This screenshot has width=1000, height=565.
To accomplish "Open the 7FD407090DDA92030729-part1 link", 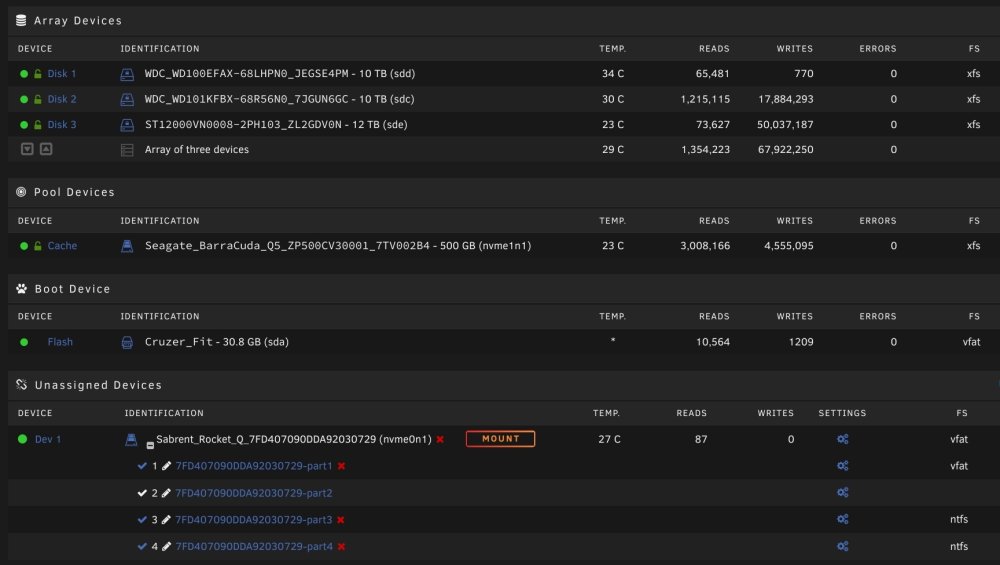I will [x=254, y=466].
